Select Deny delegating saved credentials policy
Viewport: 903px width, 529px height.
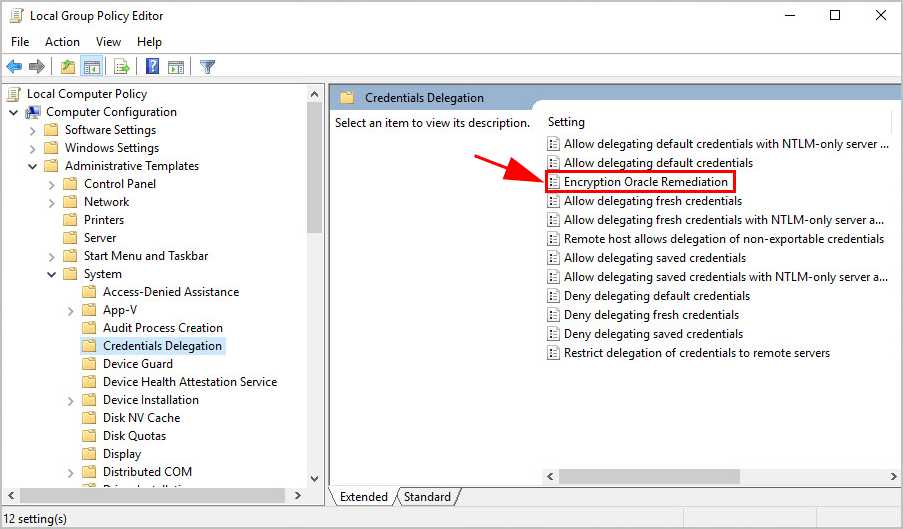(653, 334)
